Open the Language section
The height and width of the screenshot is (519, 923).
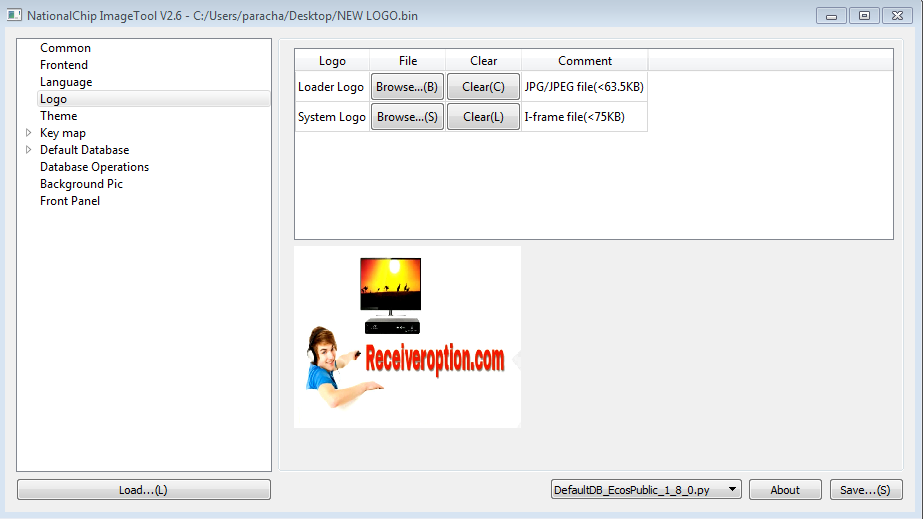66,82
